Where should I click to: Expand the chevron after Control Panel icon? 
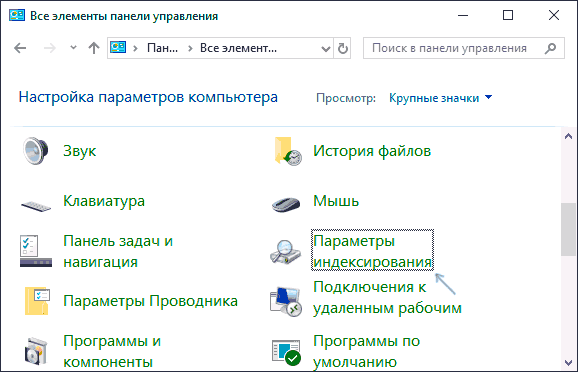tap(135, 48)
